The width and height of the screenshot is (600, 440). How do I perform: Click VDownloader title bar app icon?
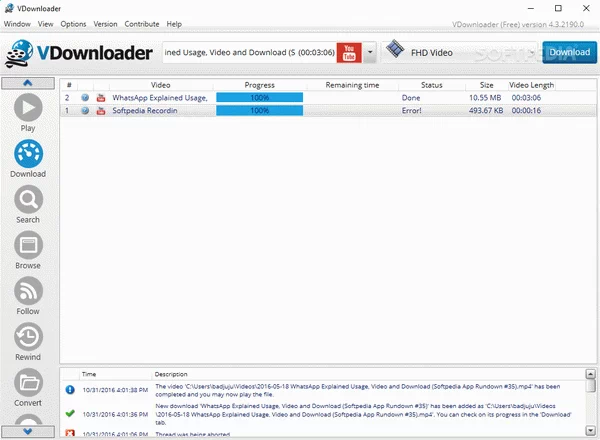(9, 8)
